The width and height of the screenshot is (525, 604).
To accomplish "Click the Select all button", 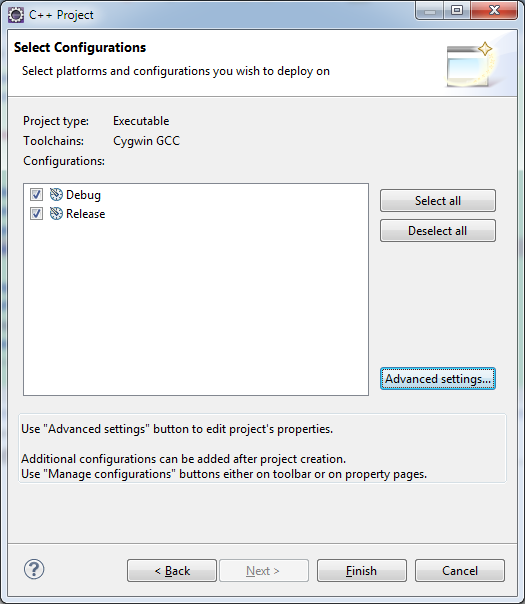I will 438,200.
